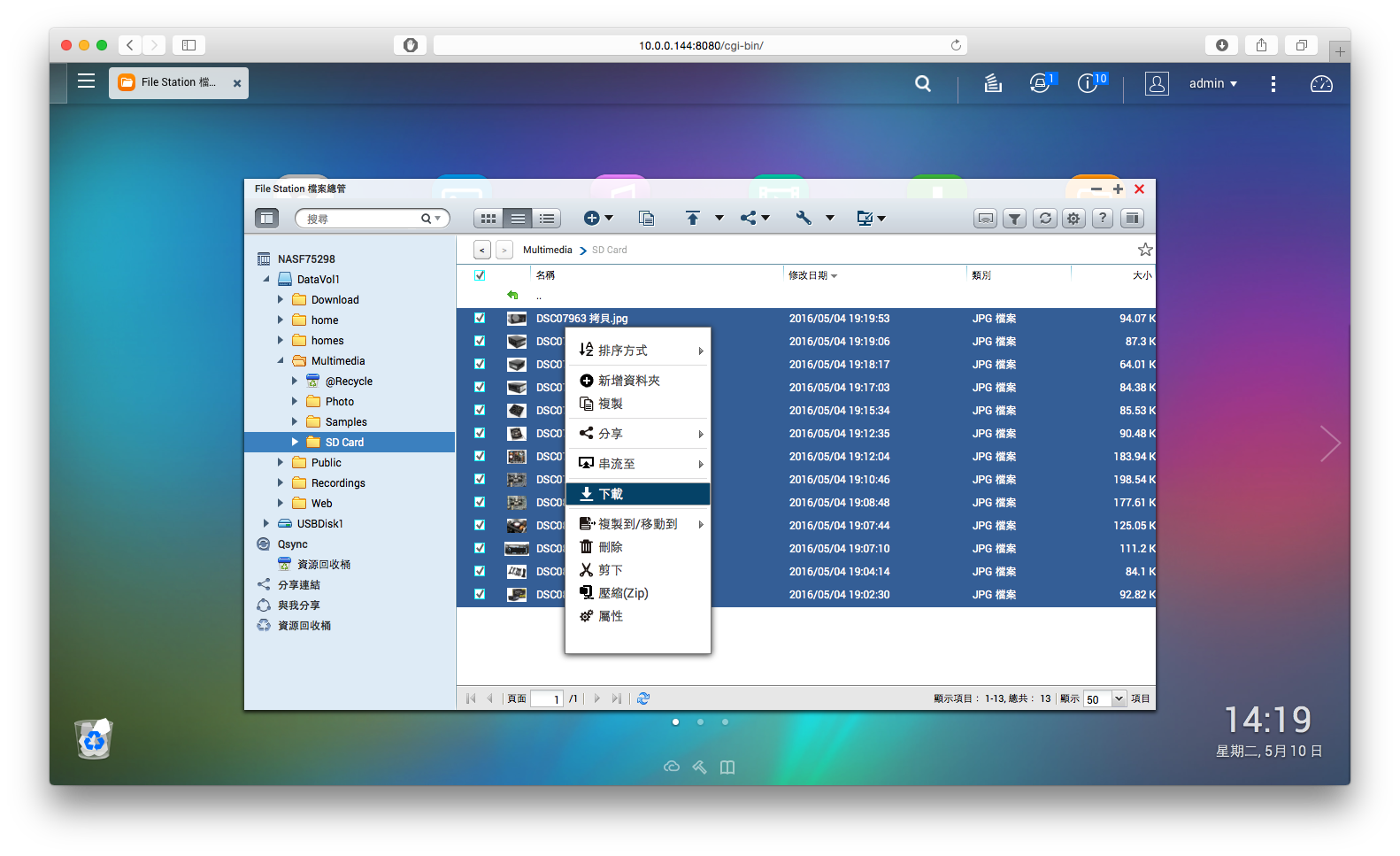Image resolution: width=1400 pixels, height=856 pixels.
Task: Click the Multimedia breadcrumb link
Action: pos(548,251)
